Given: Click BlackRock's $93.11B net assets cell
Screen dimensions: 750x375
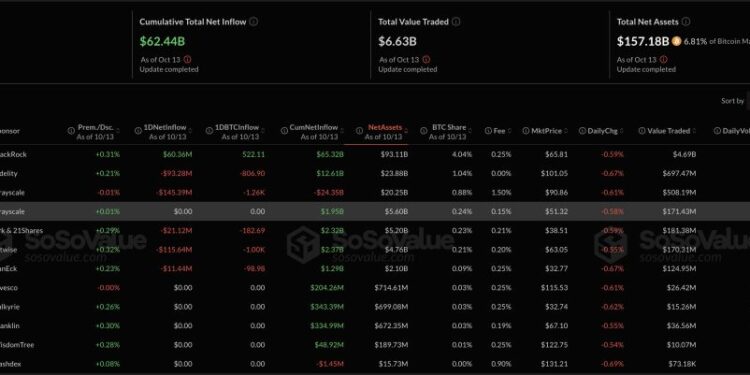Looking at the screenshot, I should pyautogui.click(x=394, y=154).
